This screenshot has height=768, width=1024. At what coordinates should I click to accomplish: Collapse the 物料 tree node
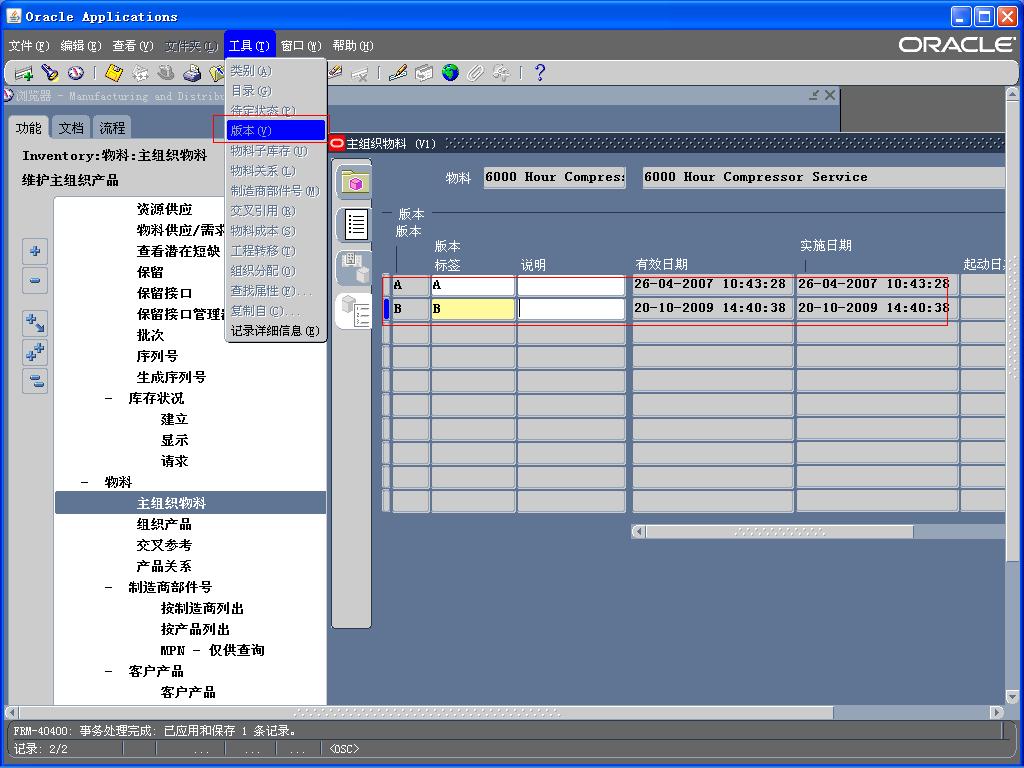point(84,483)
